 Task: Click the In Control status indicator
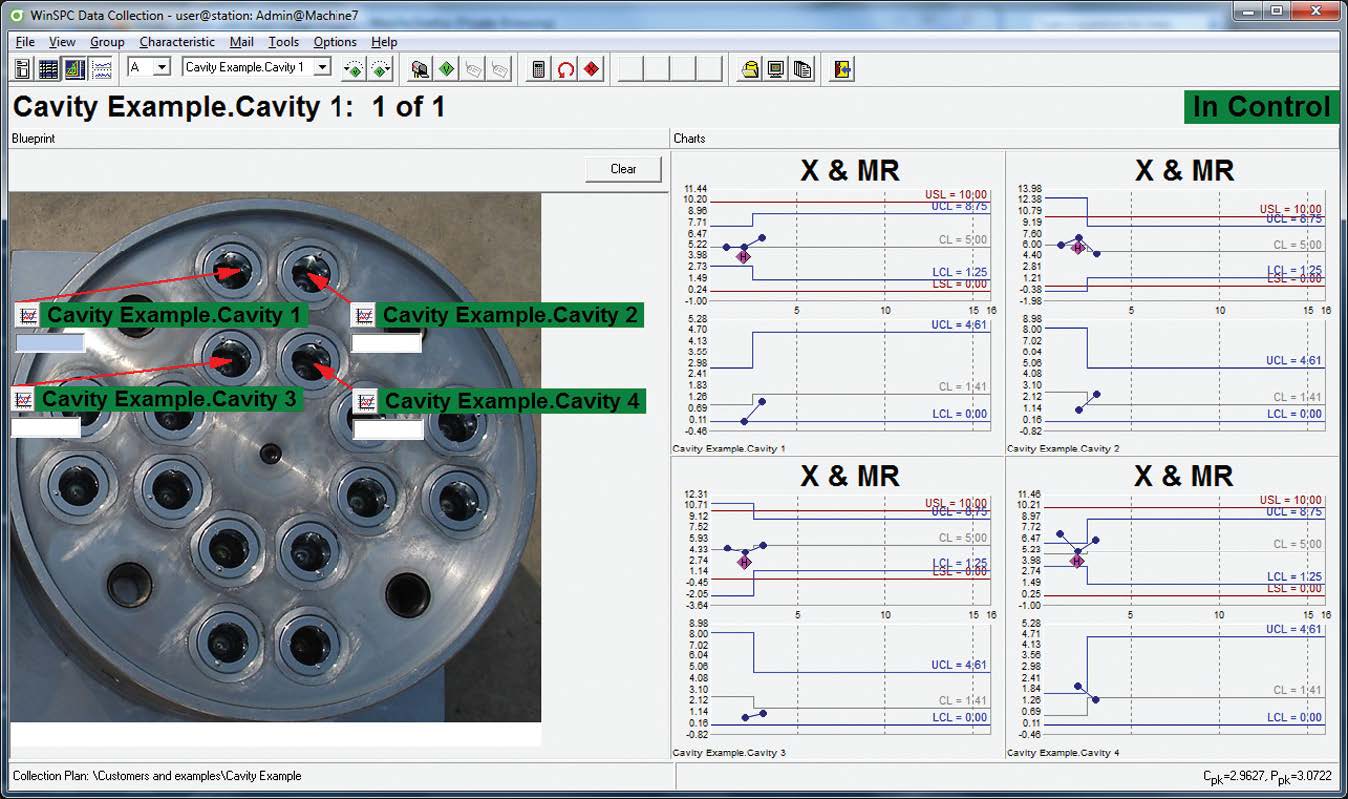(x=1261, y=107)
